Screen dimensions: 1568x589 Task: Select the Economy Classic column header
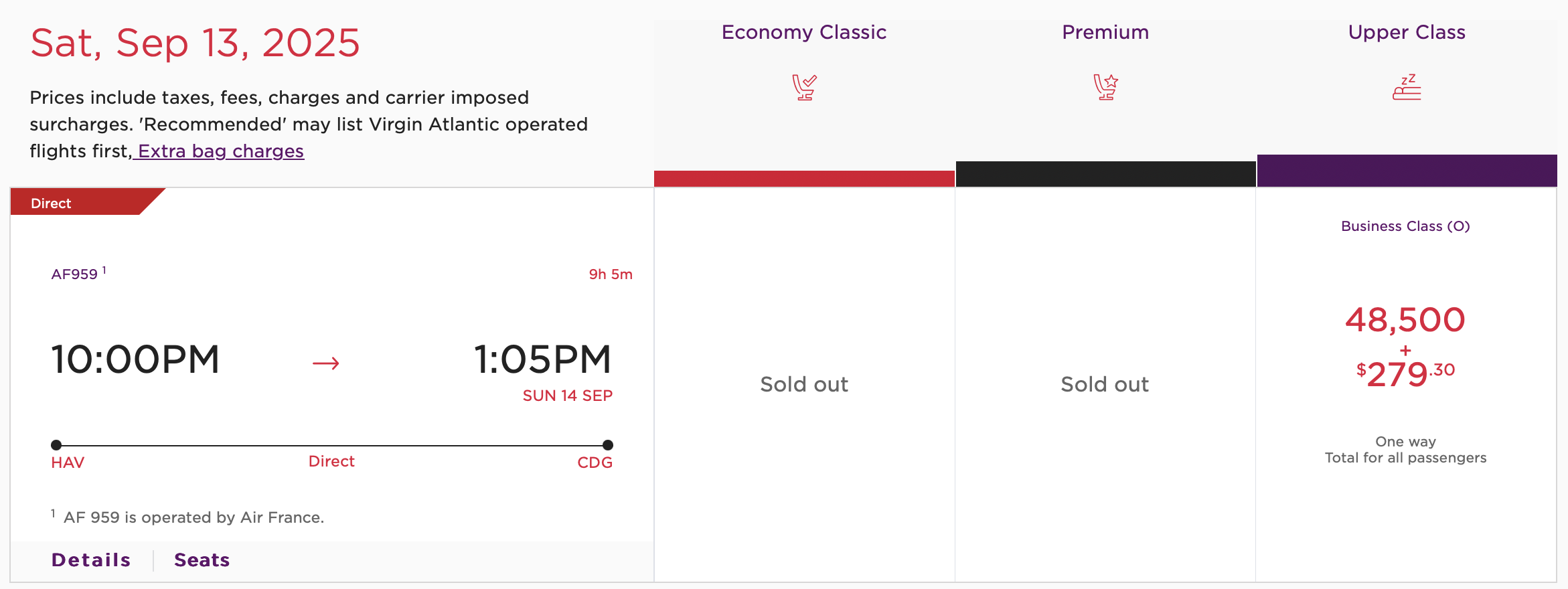pyautogui.click(x=804, y=32)
